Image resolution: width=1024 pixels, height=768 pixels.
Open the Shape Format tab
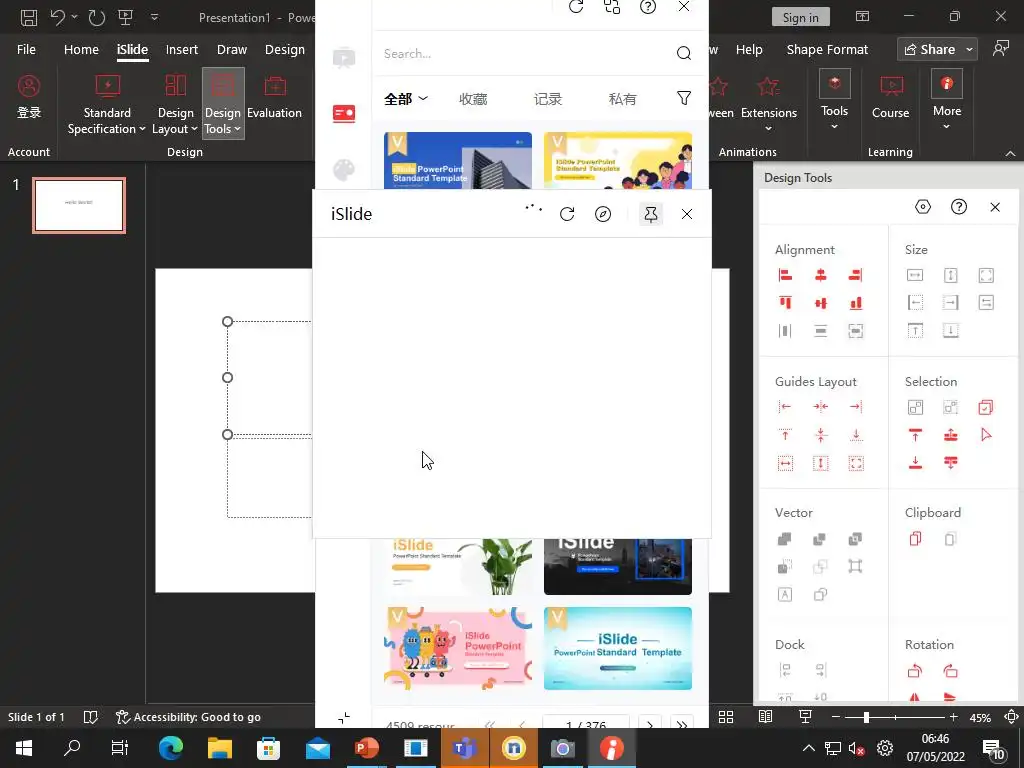(x=827, y=50)
